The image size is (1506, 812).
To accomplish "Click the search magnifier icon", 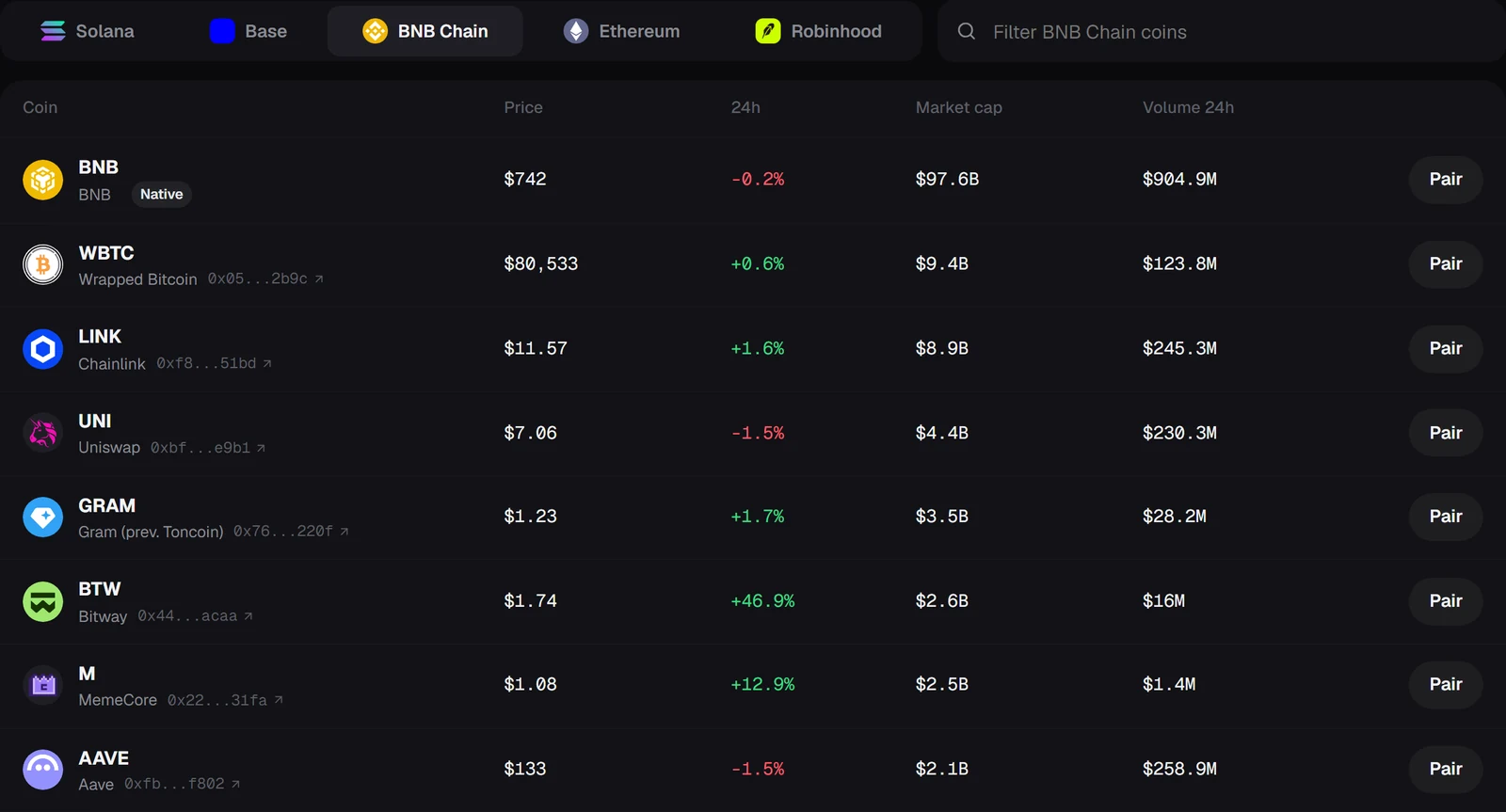I will (x=966, y=31).
